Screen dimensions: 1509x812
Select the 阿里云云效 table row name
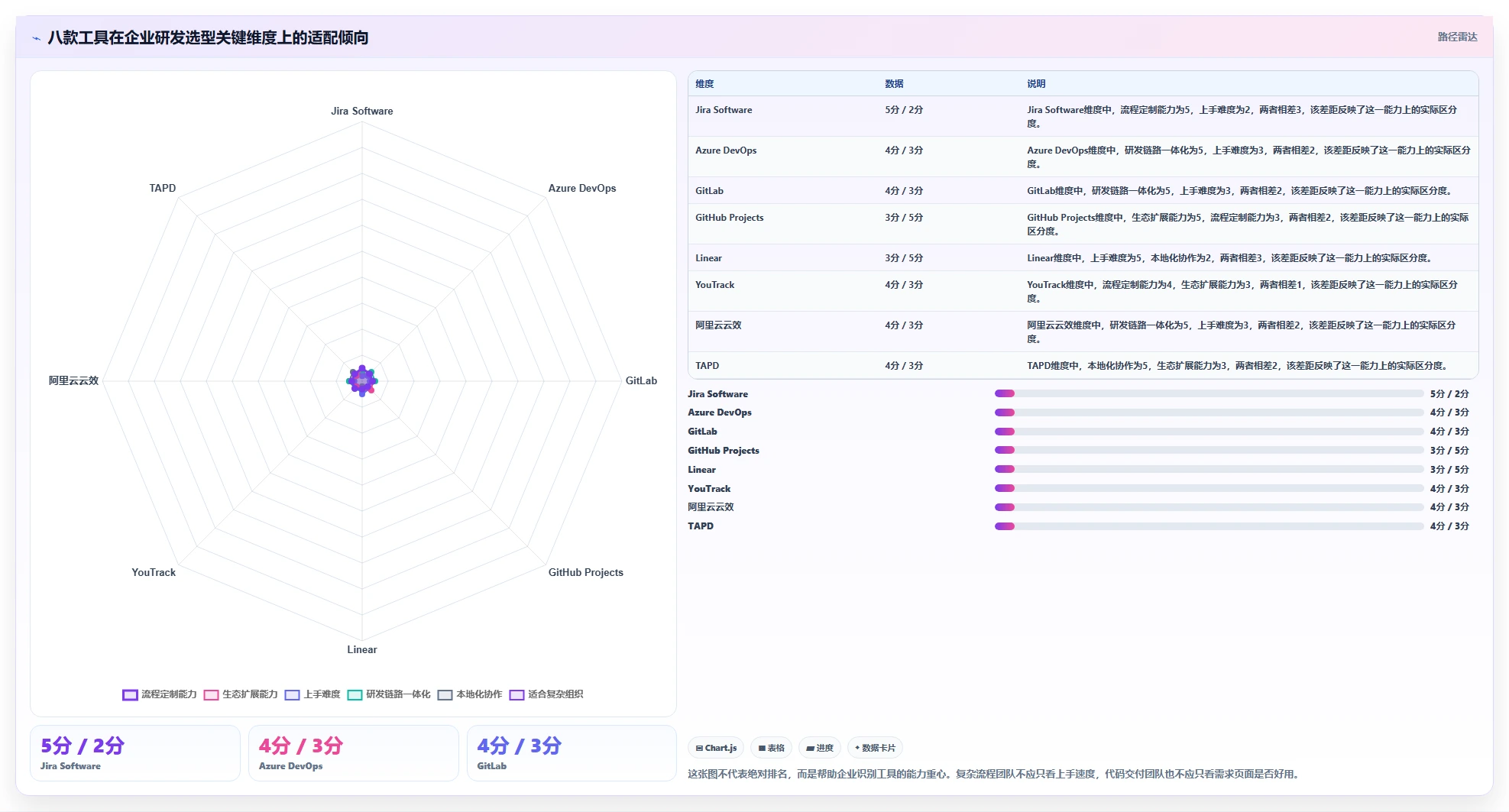point(718,325)
